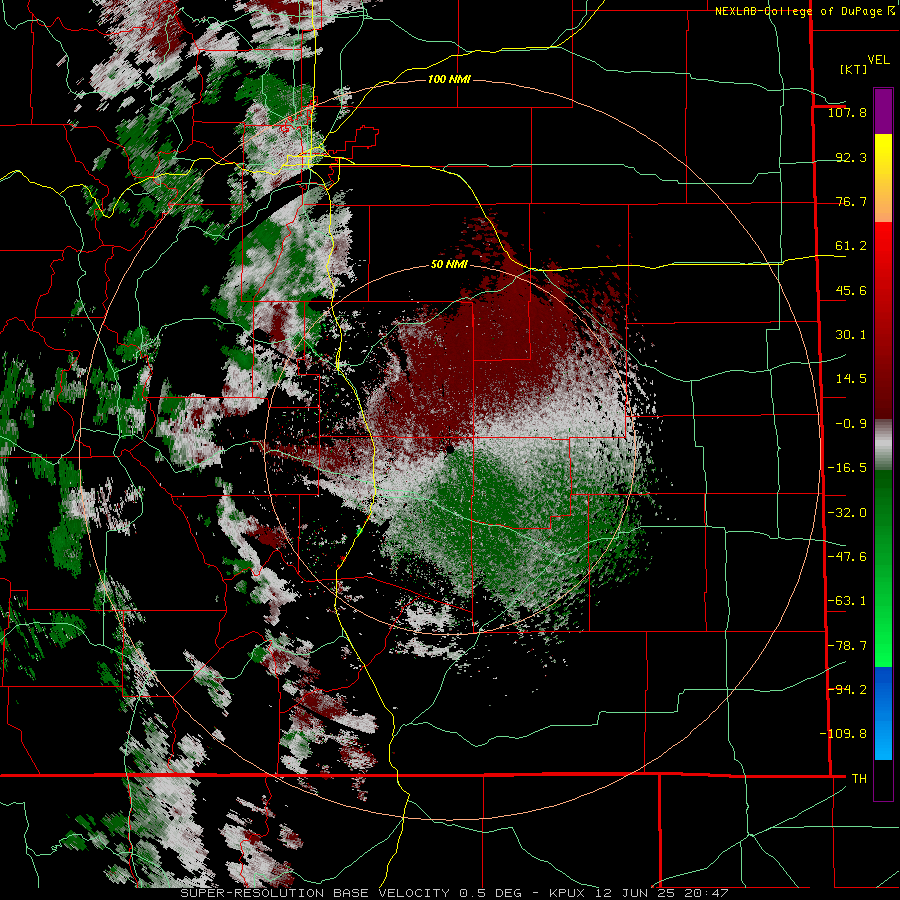Click the bright green segment of color bar
This screenshot has height=900, width=900.
coord(883,634)
